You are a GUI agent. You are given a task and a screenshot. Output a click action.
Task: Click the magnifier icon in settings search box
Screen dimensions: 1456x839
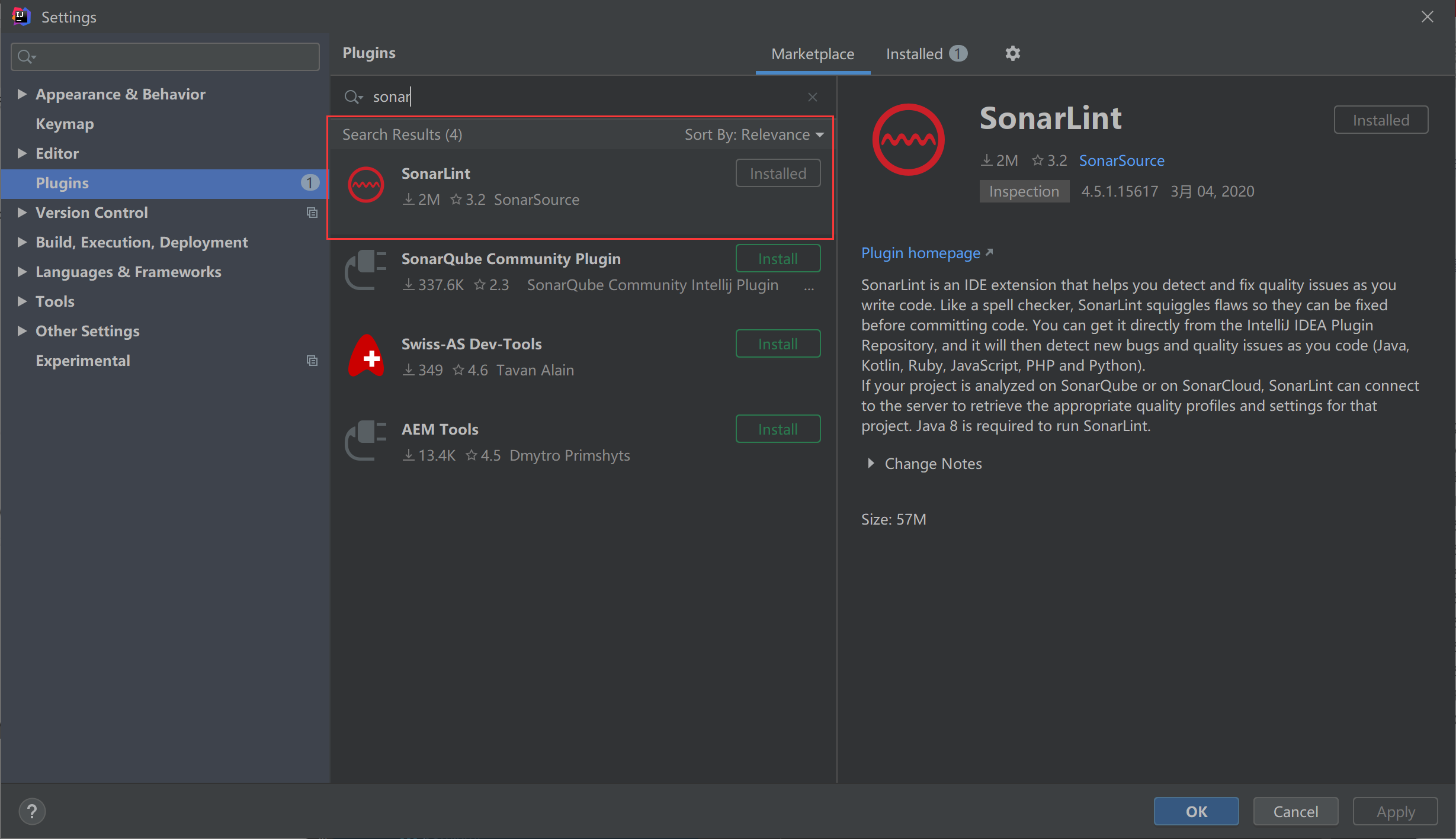coord(26,56)
